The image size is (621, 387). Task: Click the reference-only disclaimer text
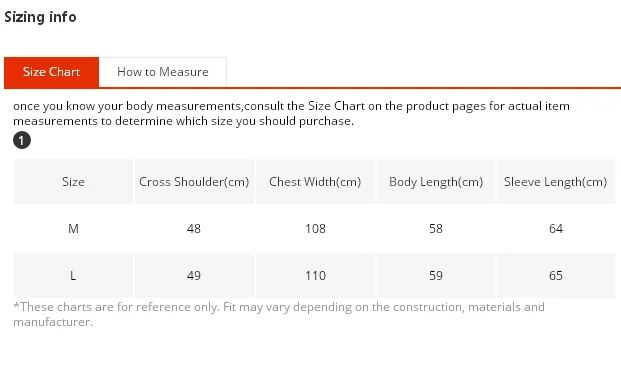tap(279, 315)
